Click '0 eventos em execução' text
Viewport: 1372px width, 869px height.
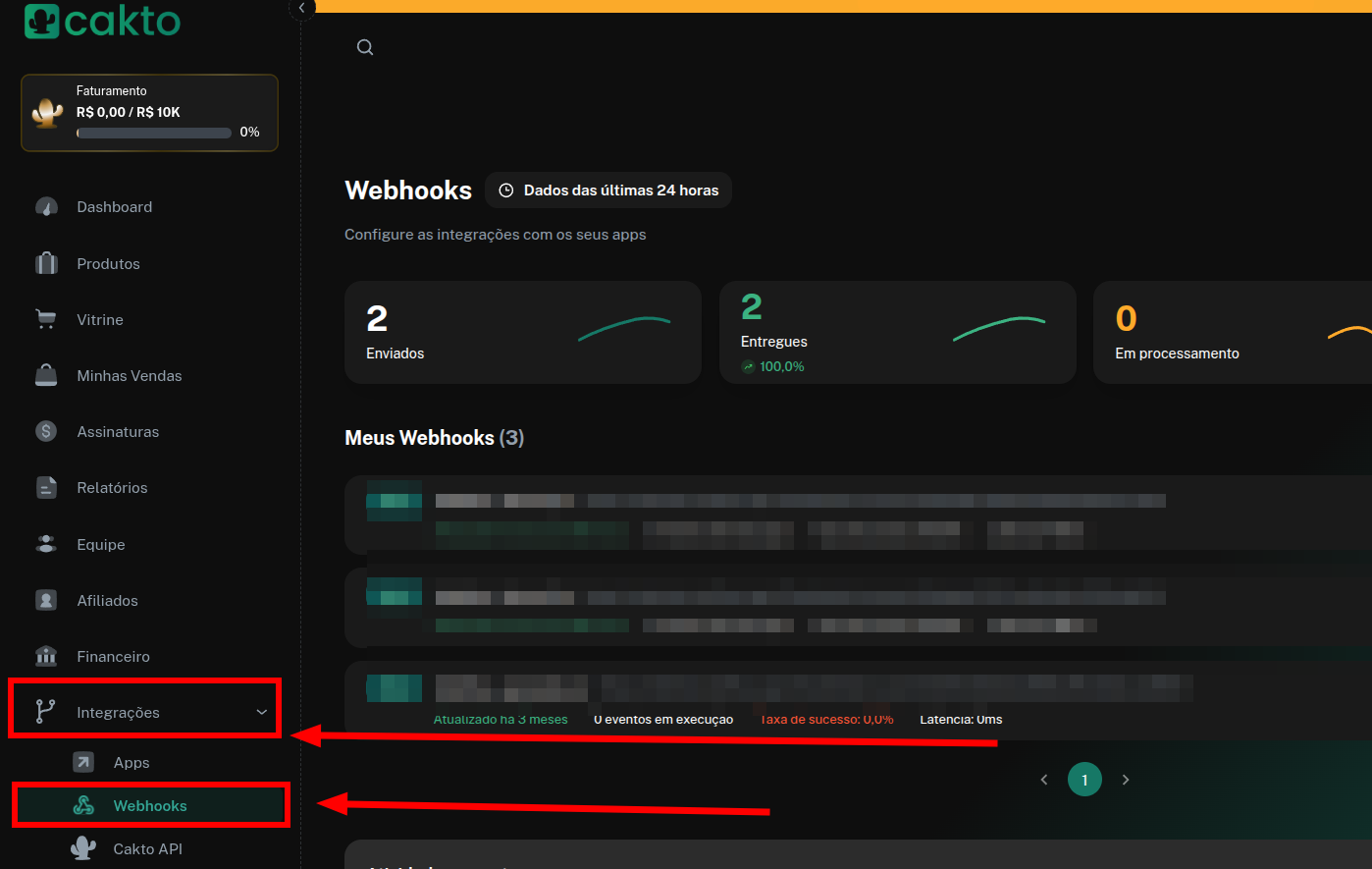[x=663, y=720]
